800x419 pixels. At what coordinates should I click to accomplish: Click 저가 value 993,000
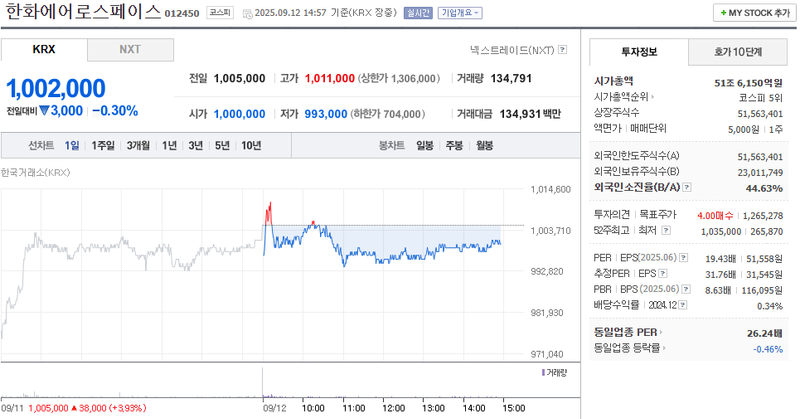326,114
